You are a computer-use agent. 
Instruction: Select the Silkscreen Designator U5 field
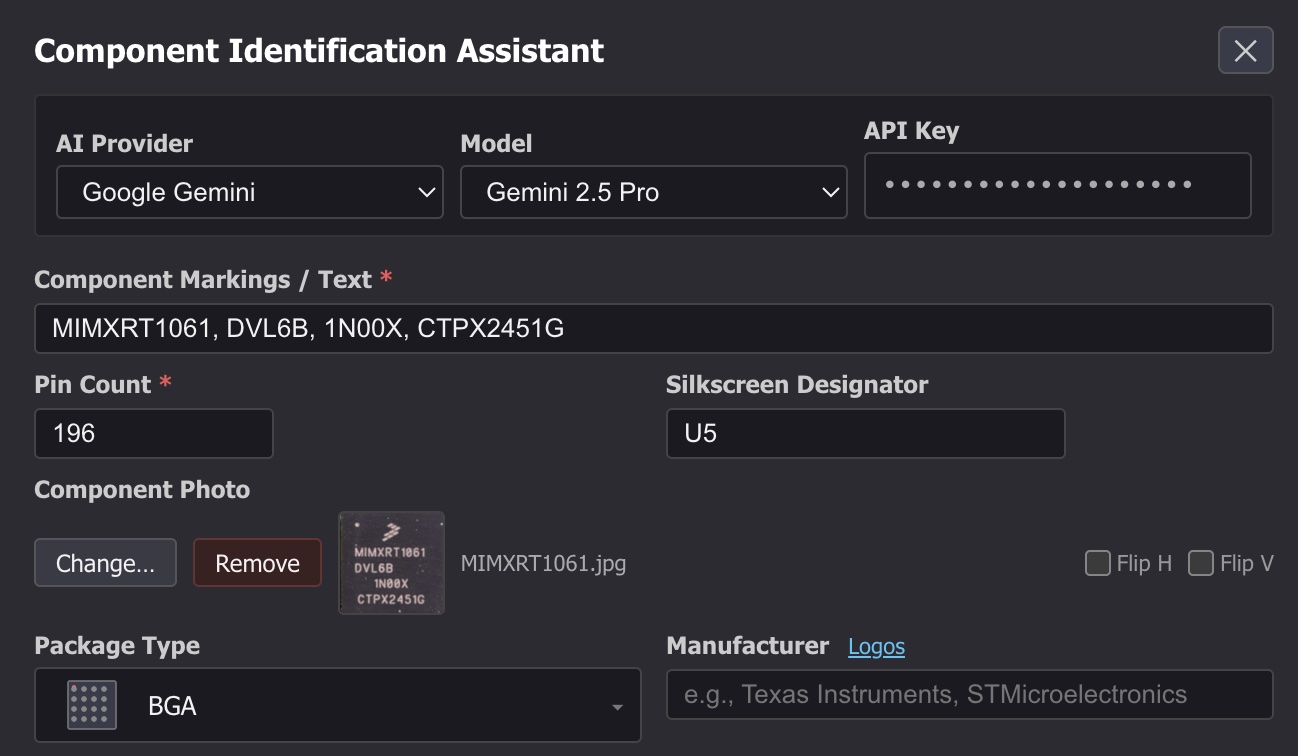click(x=865, y=433)
